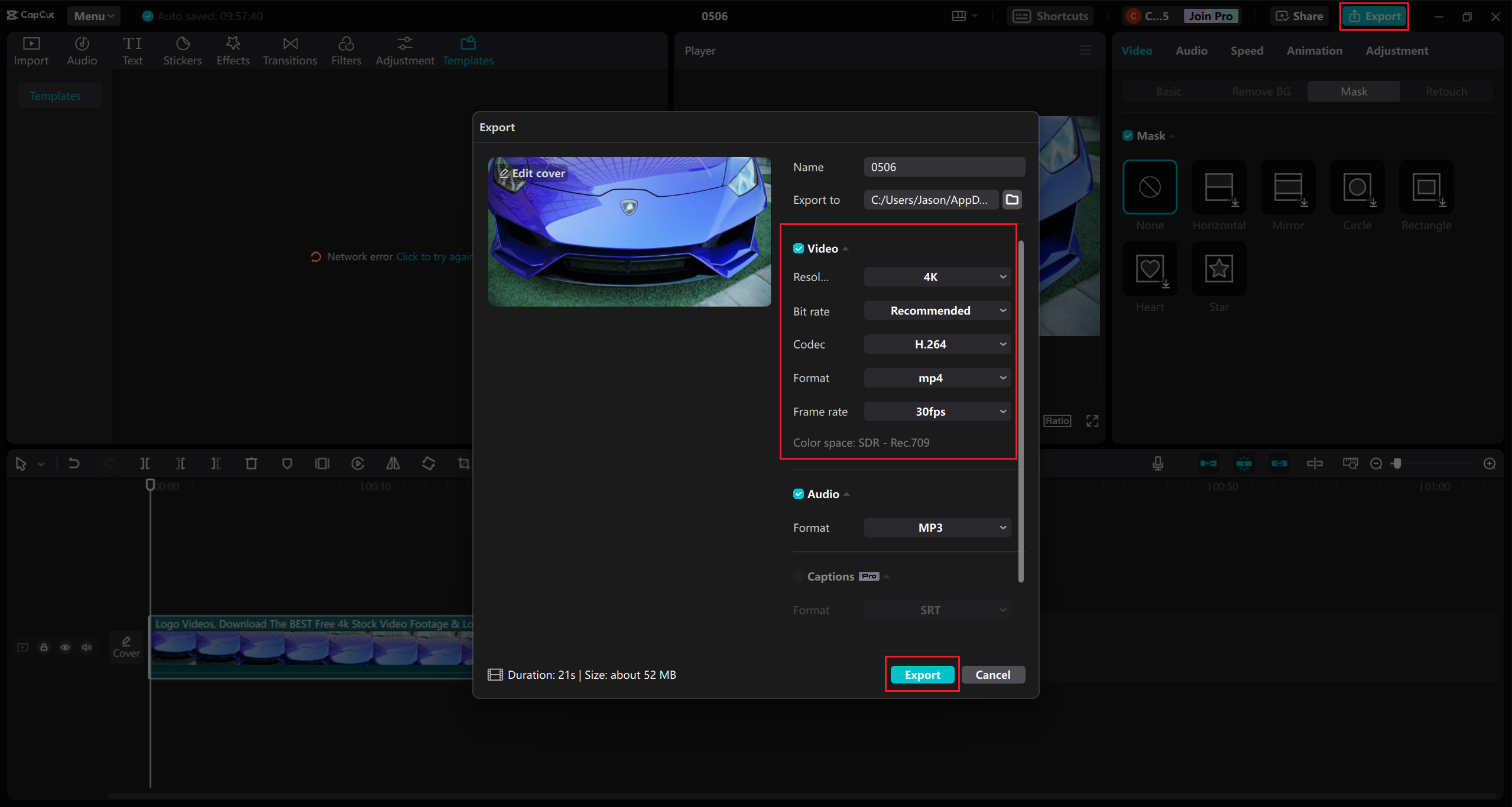Image resolution: width=1512 pixels, height=807 pixels.
Task: Uncheck the Video export checkbox
Action: click(799, 248)
